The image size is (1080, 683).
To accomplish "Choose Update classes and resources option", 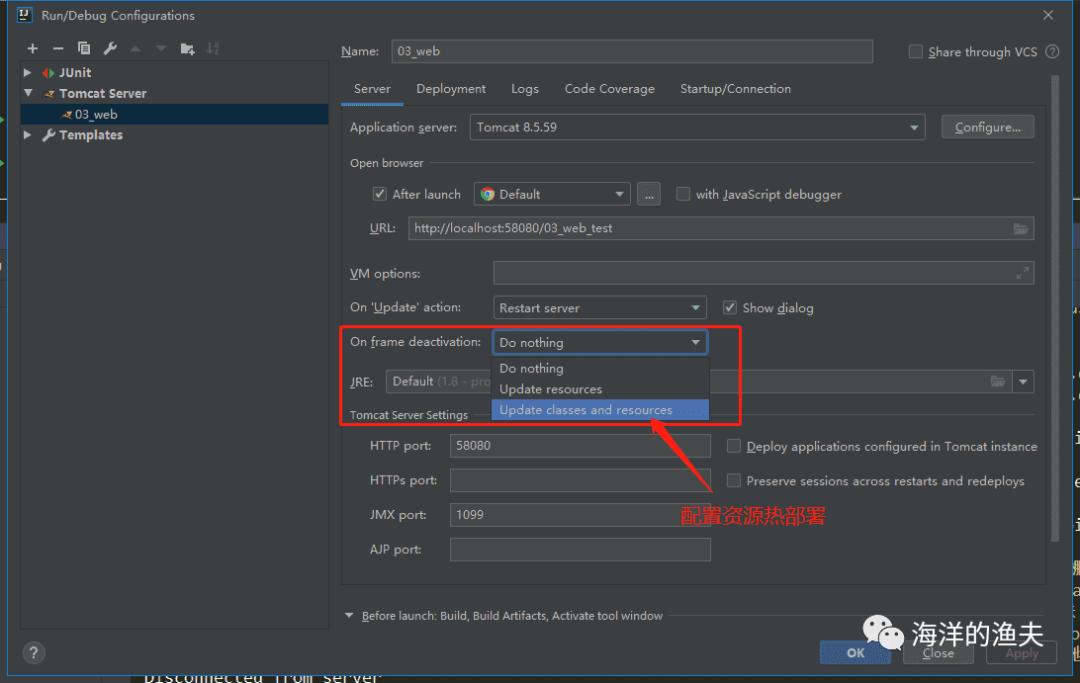I will tap(600, 410).
